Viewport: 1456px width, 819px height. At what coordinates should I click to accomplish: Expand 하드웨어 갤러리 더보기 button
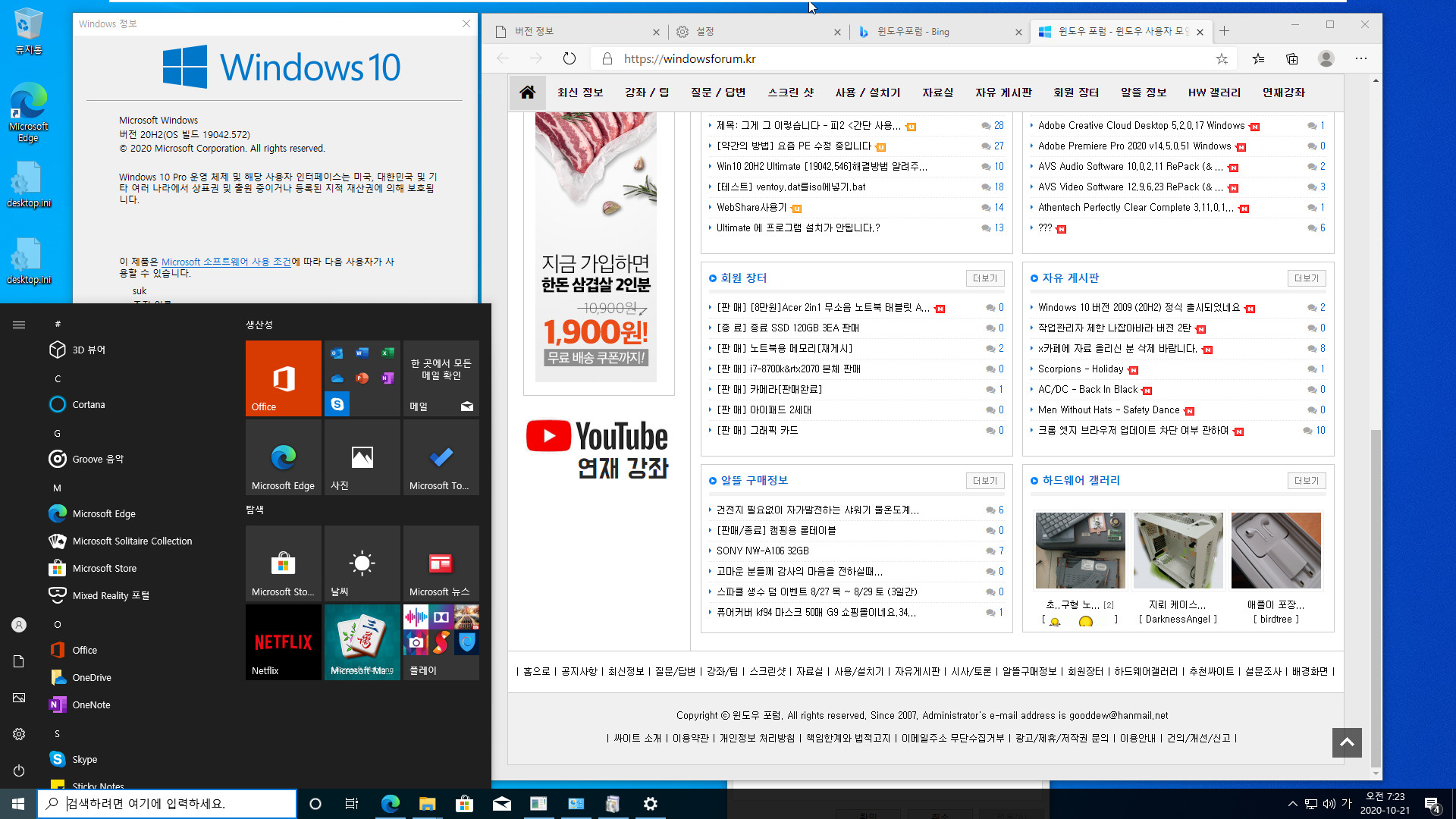click(x=1307, y=481)
